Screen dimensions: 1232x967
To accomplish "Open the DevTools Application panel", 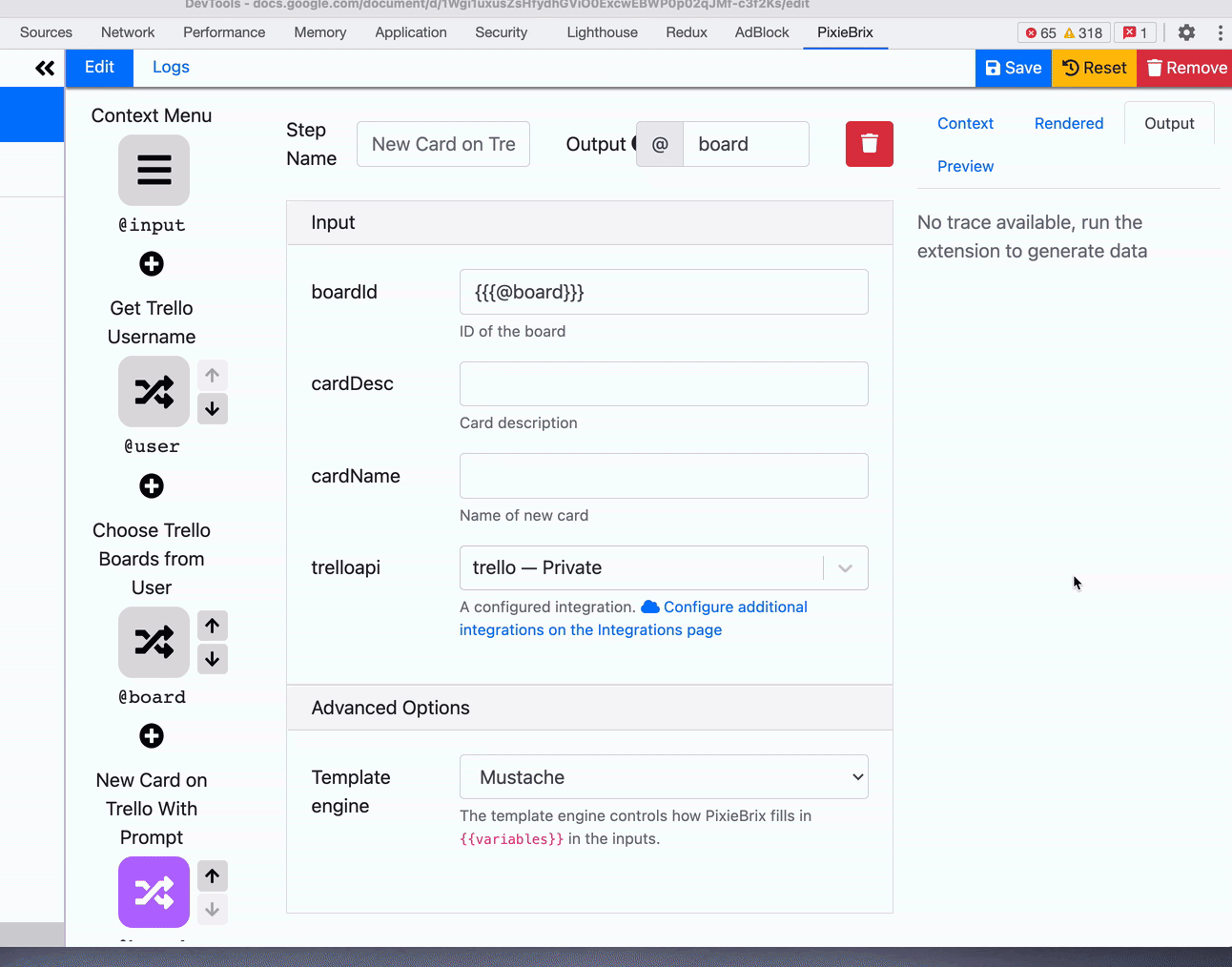I will [x=411, y=32].
